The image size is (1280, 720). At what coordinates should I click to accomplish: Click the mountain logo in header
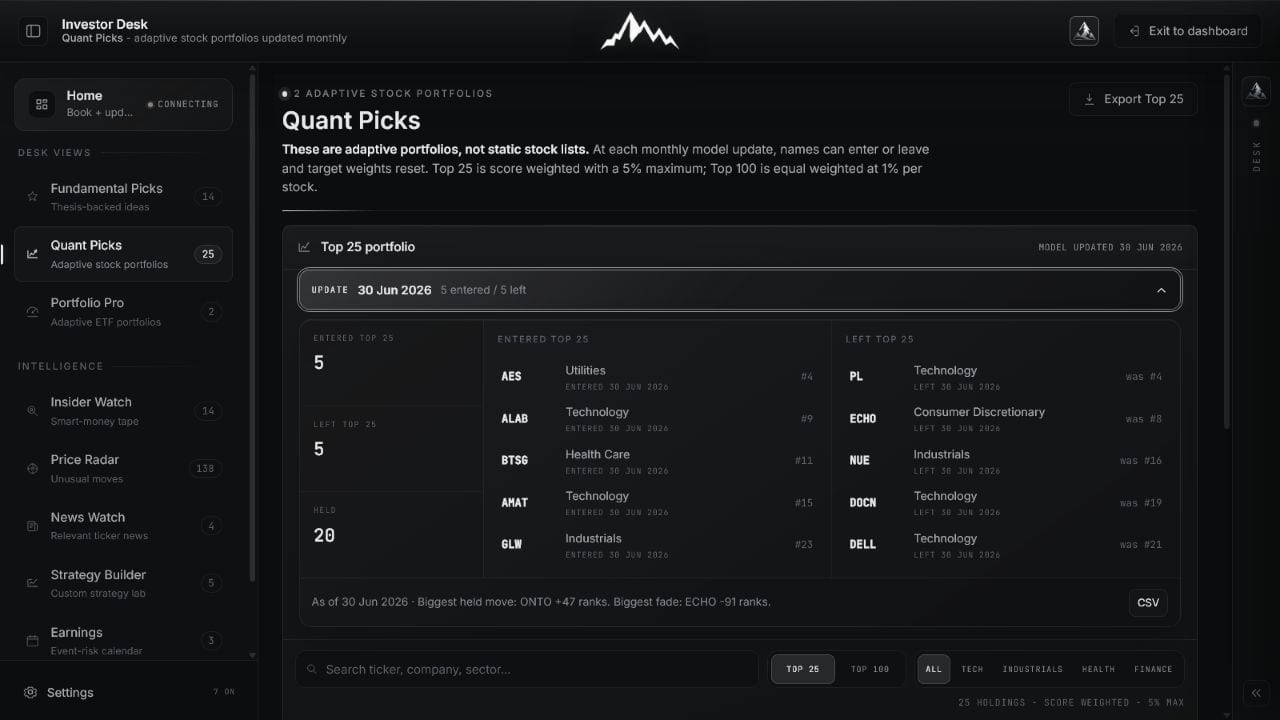coord(640,31)
